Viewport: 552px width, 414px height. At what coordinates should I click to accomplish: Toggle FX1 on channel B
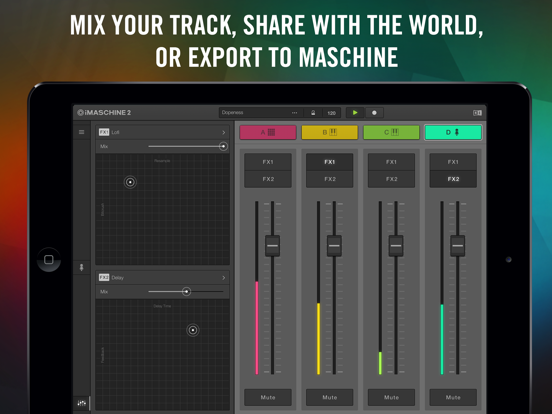pyautogui.click(x=330, y=162)
